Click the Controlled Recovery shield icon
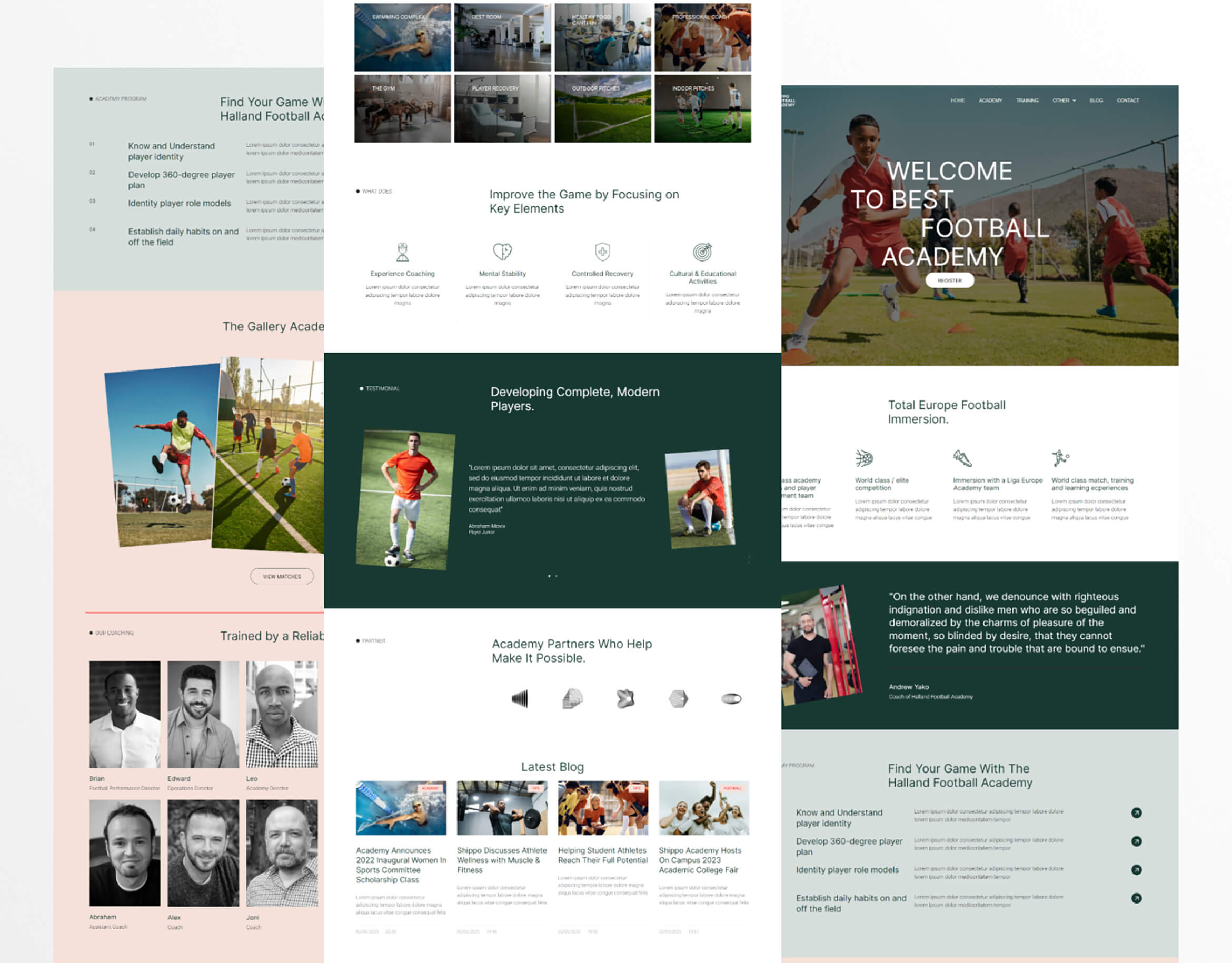The image size is (1232, 963). 602,252
